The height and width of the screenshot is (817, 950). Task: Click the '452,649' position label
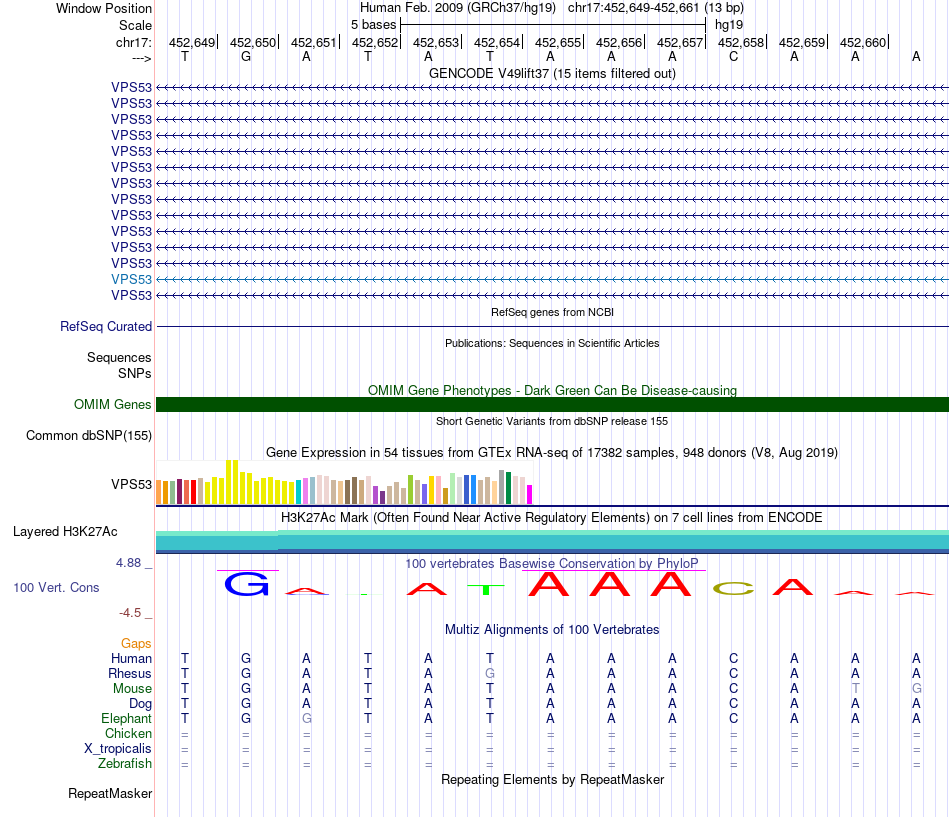191,42
